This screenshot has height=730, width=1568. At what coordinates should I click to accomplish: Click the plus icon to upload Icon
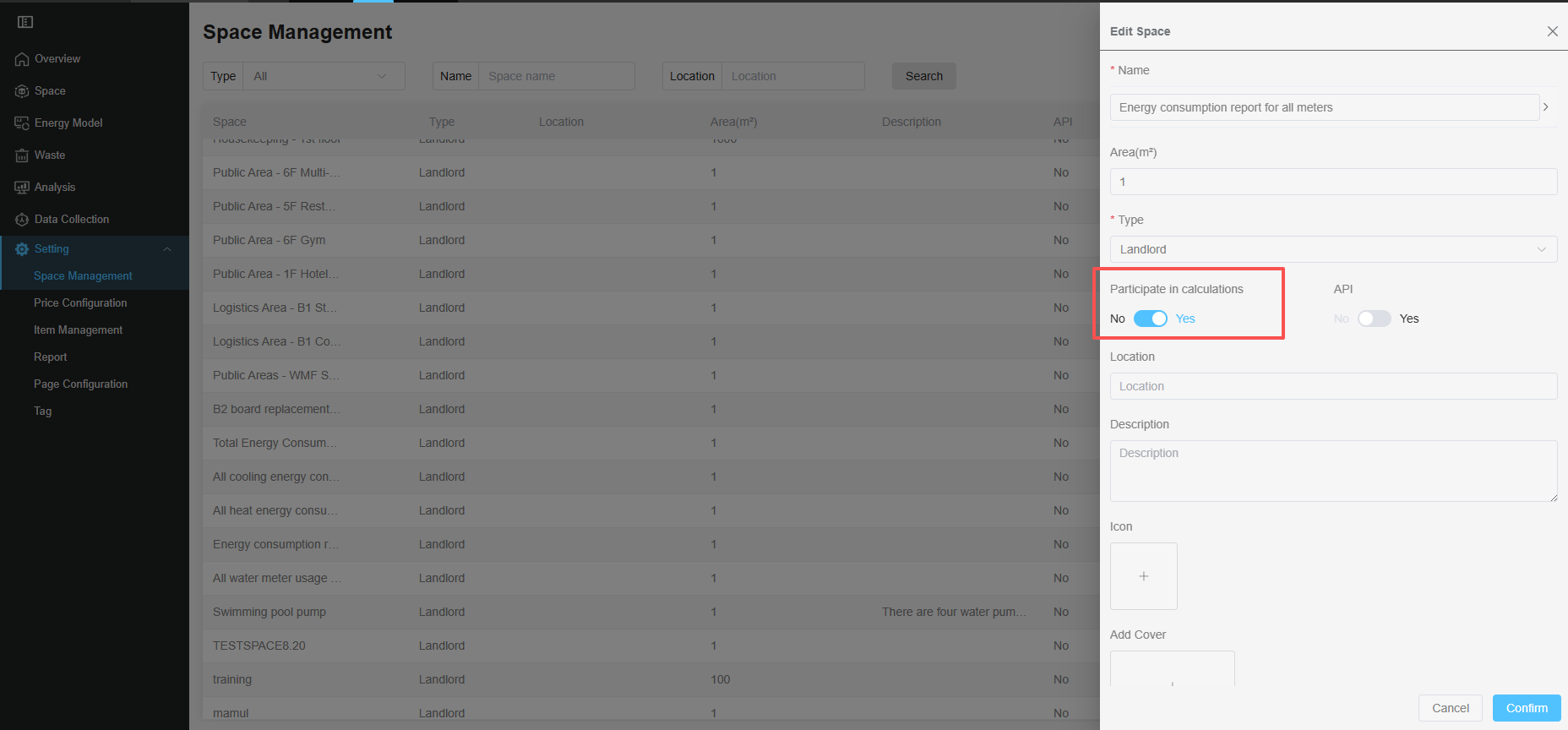pos(1143,576)
